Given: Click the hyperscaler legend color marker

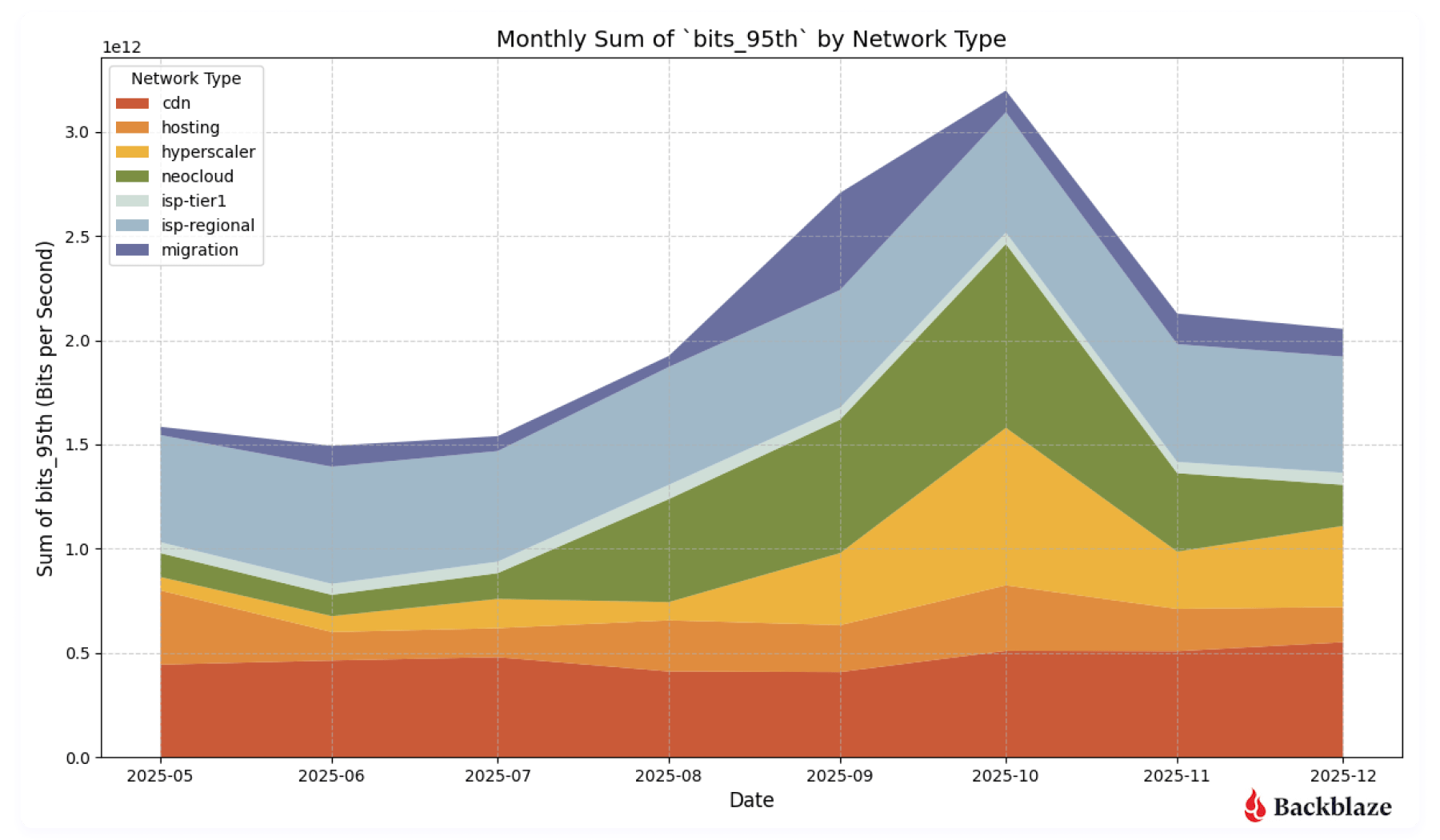Looking at the screenshot, I should pyautogui.click(x=132, y=152).
